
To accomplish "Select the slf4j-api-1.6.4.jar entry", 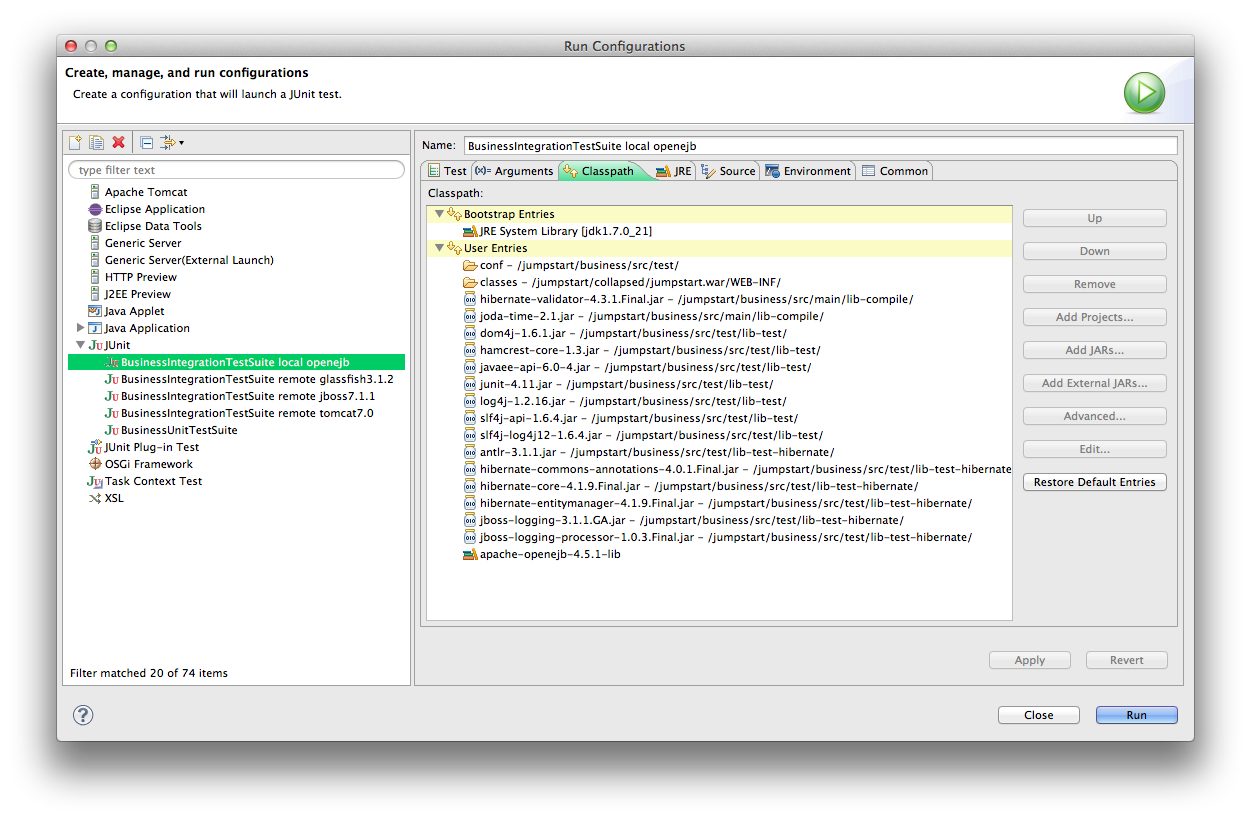I will [x=639, y=418].
